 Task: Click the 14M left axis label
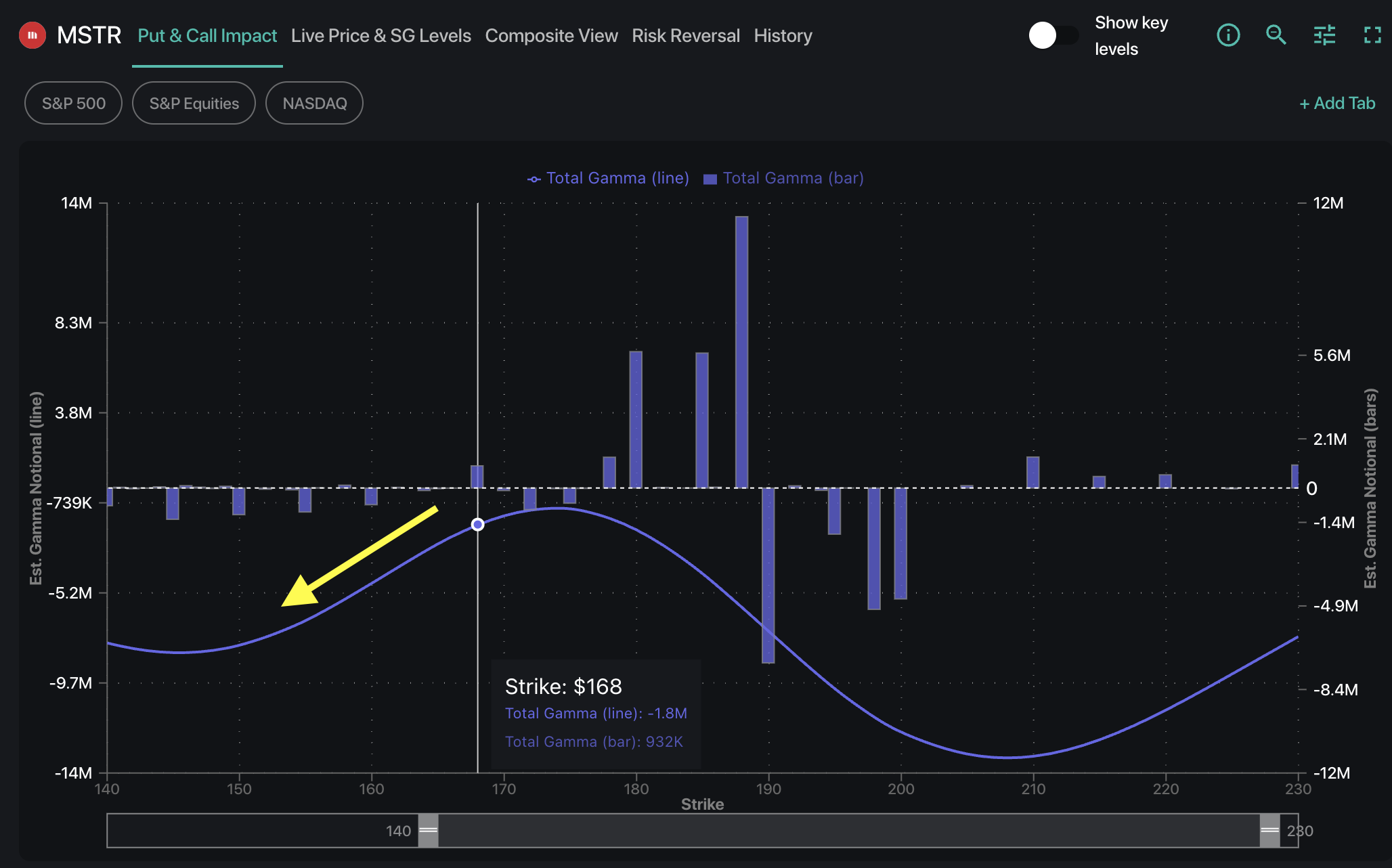[x=77, y=203]
